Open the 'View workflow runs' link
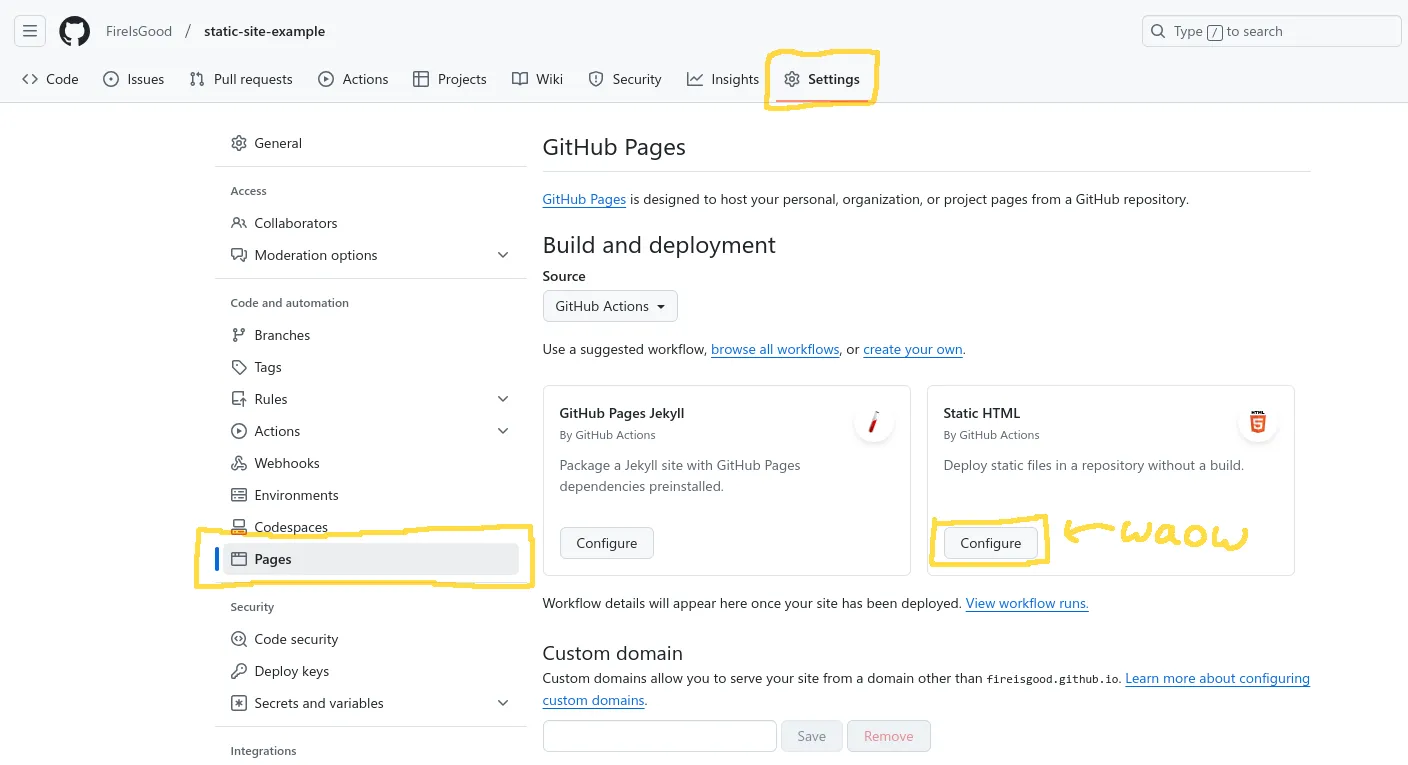Screen dimensions: 1408x765 click(x=1027, y=603)
